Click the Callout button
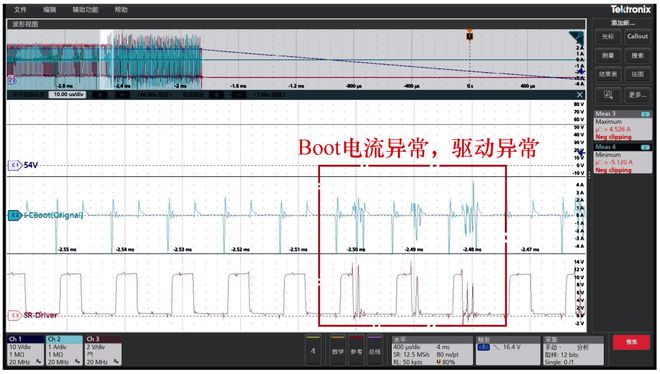Screen dimensions: 660x374 tap(637, 37)
